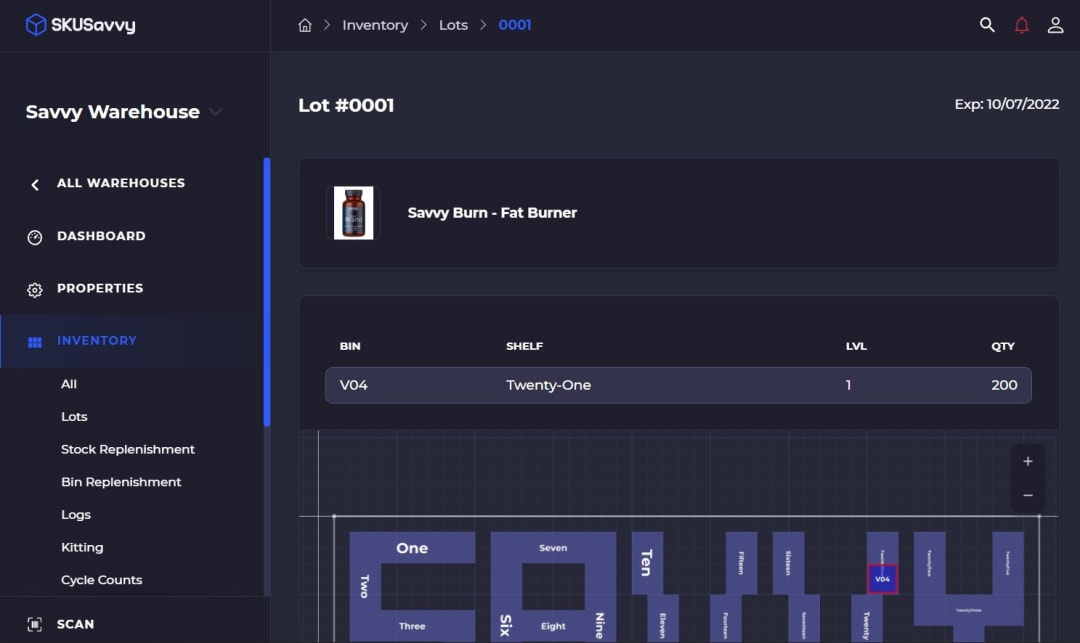
Task: Click shelf Six on the map
Action: [x=506, y=625]
